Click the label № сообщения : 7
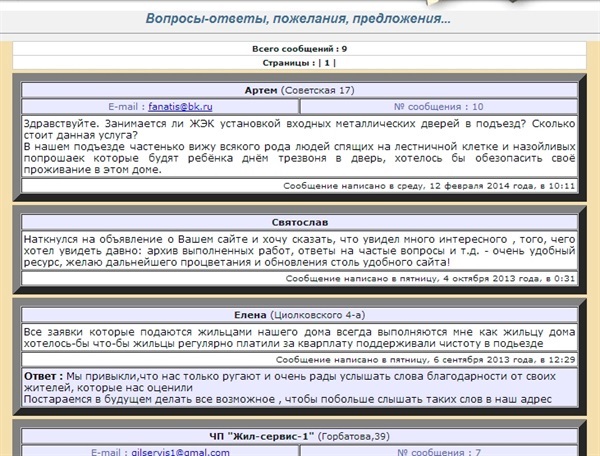This screenshot has width=600, height=456. coord(439,452)
